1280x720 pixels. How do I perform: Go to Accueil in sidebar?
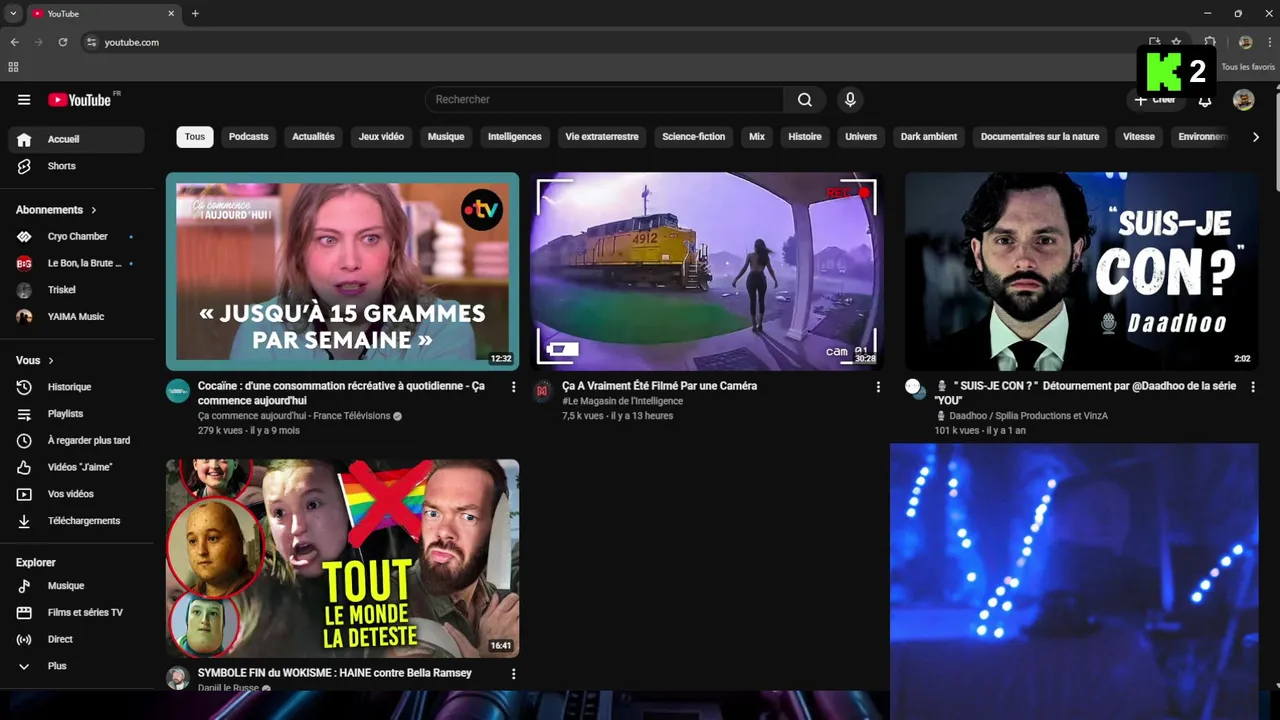pos(76,139)
